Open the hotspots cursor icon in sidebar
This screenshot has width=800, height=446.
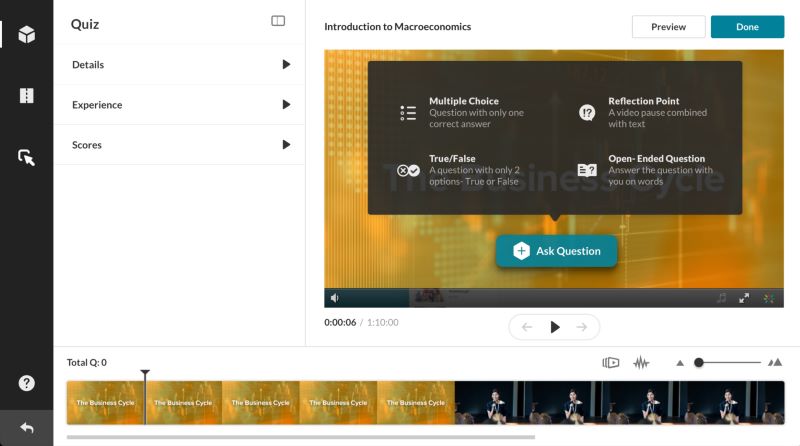(x=27, y=158)
